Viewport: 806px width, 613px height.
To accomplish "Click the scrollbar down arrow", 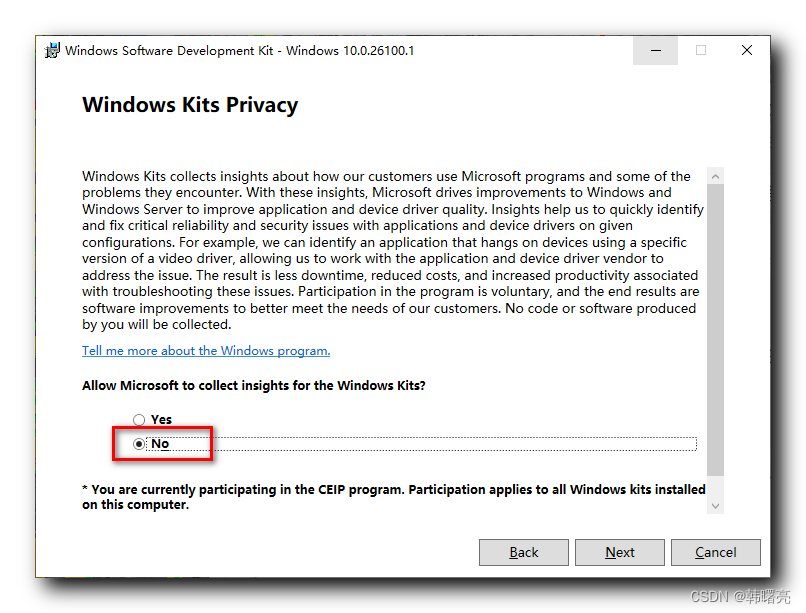I will [715, 507].
